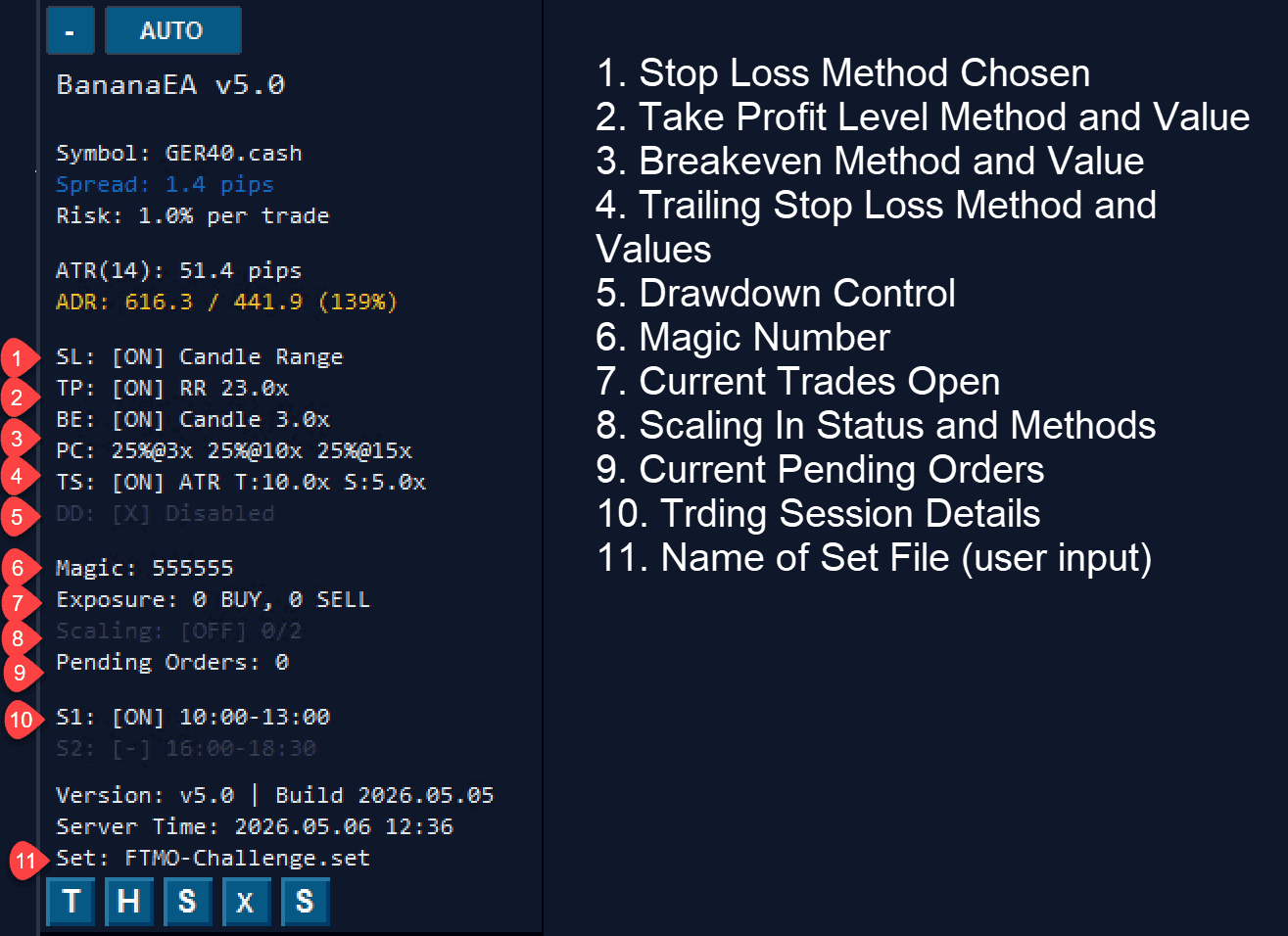The width and height of the screenshot is (1288, 936).
Task: Click legend item 'Take Profit Level Method and Value'
Action: coord(923,117)
